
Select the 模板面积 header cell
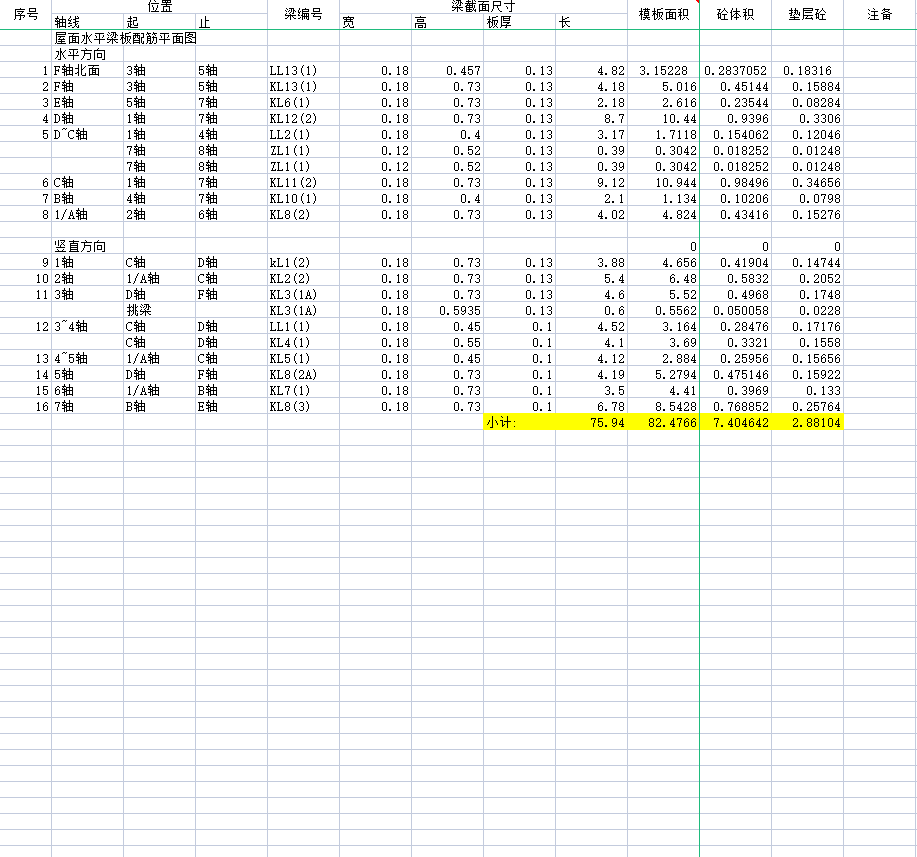(663, 14)
